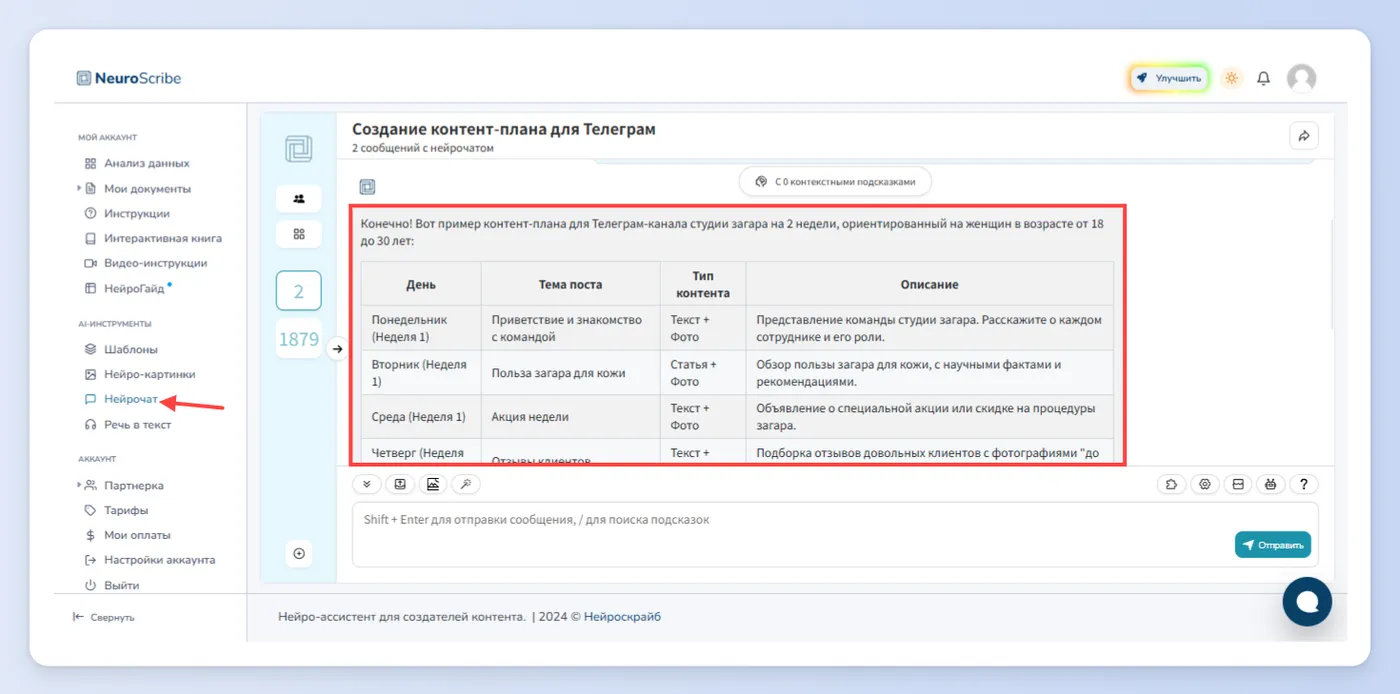1400x694 pixels.
Task: Expand the chat sidebar with arrow button
Action: (x=337, y=349)
